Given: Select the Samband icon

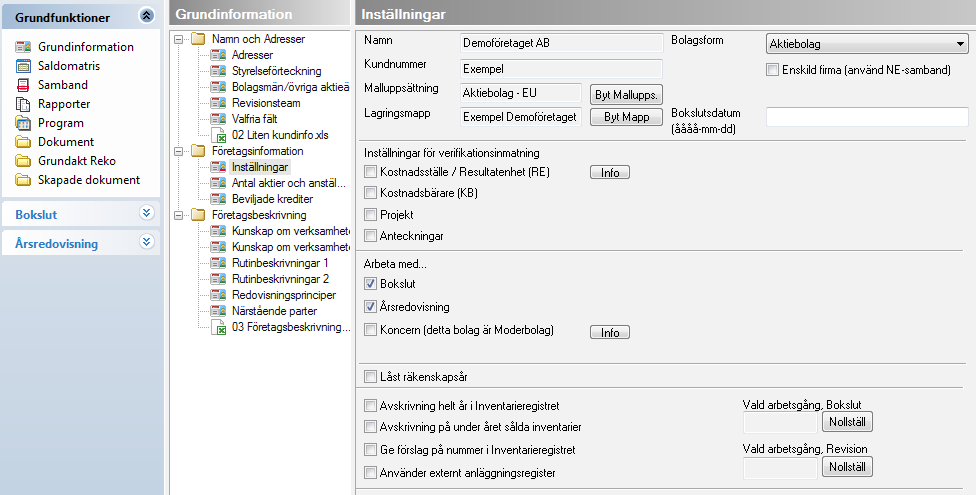Looking at the screenshot, I should pyautogui.click(x=23, y=85).
